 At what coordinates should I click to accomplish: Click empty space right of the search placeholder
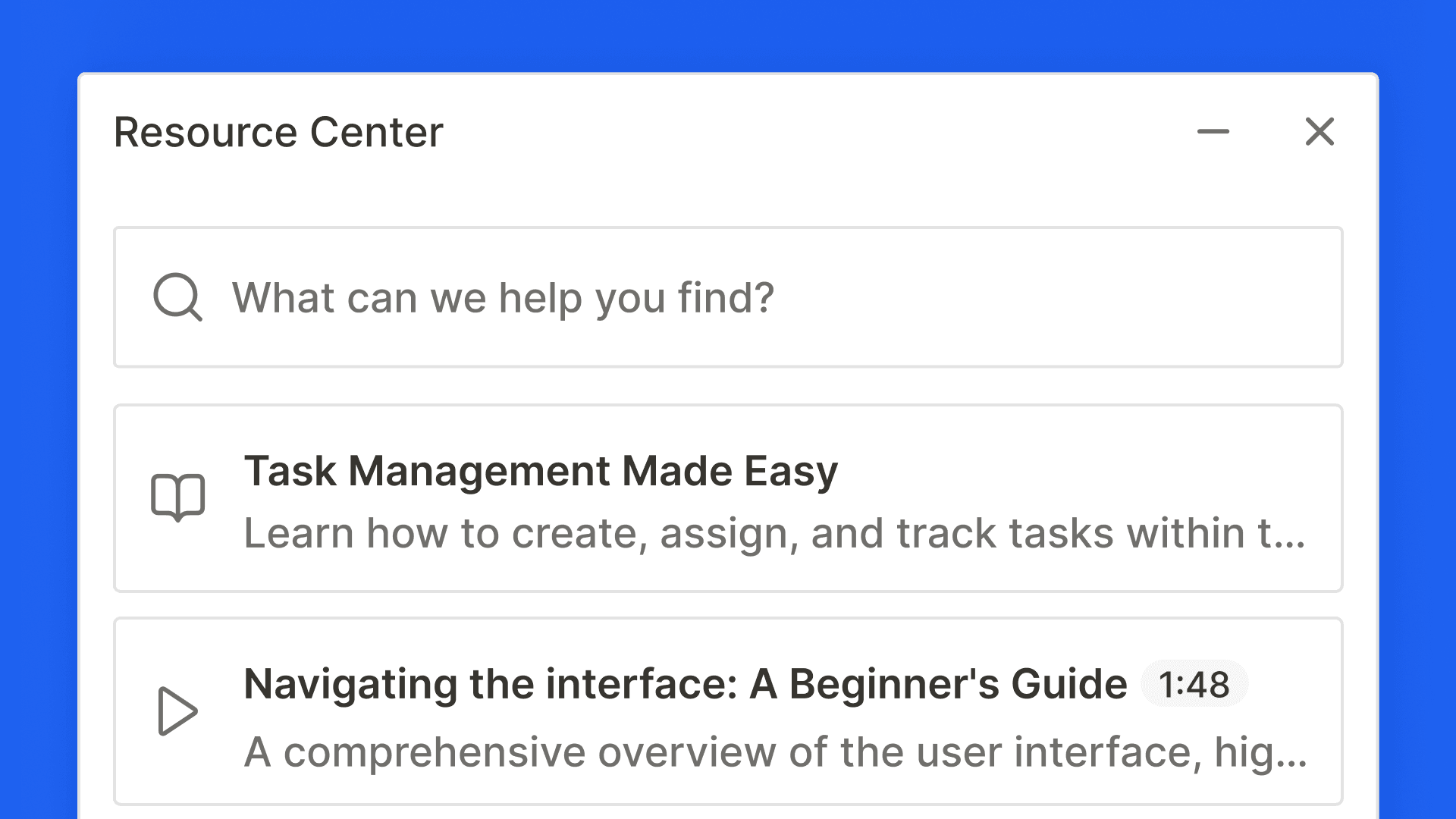(x=1062, y=297)
